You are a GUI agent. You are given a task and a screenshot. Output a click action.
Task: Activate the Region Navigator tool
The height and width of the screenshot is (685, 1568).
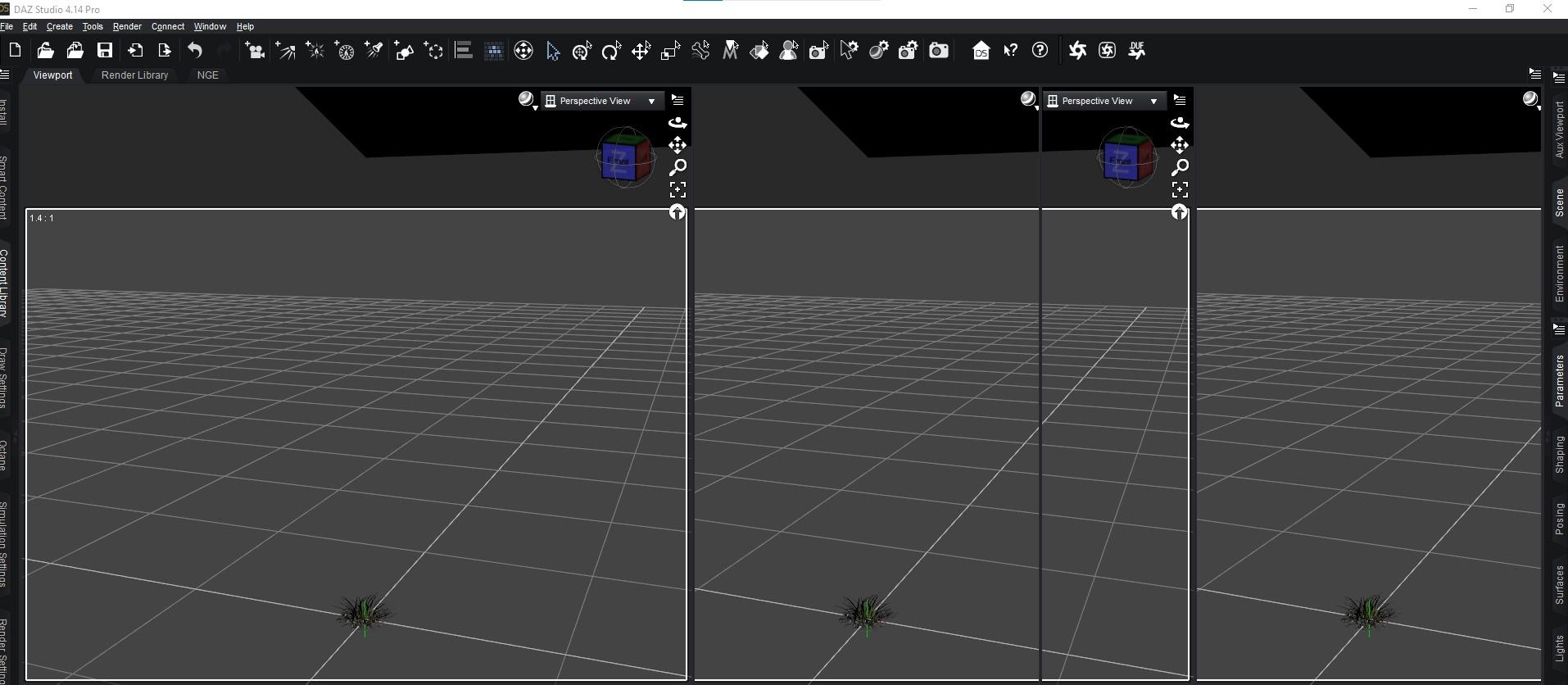pyautogui.click(x=789, y=51)
